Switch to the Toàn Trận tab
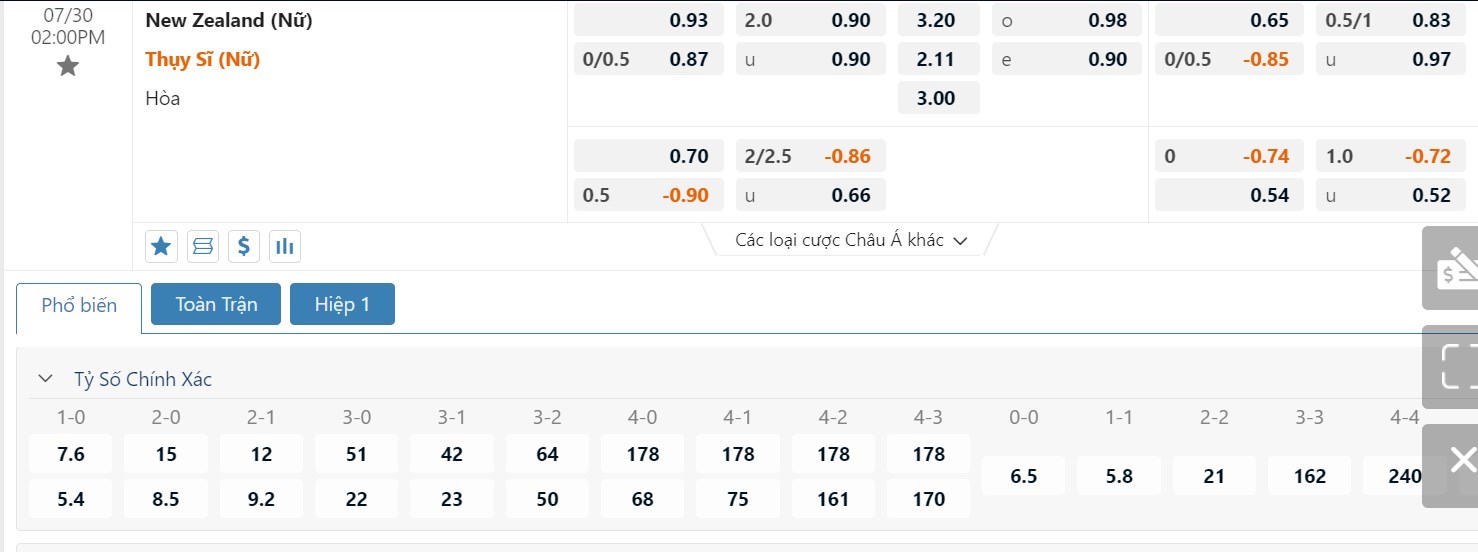1478x552 pixels. 216,305
